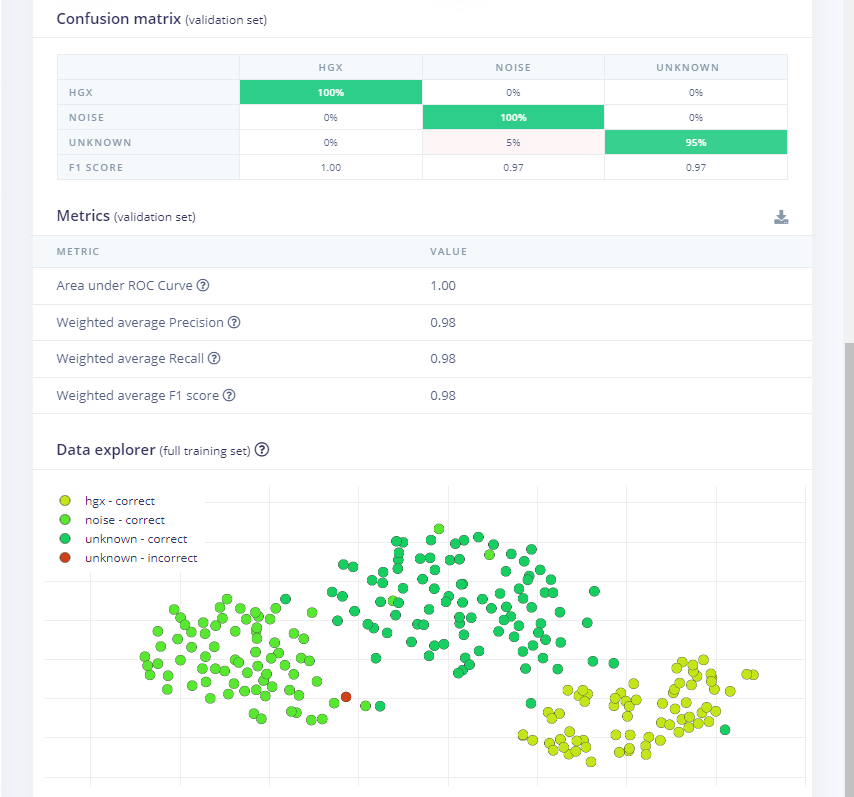Select the red misclassified data point
Viewport: 854px width, 797px height.
coord(346,697)
